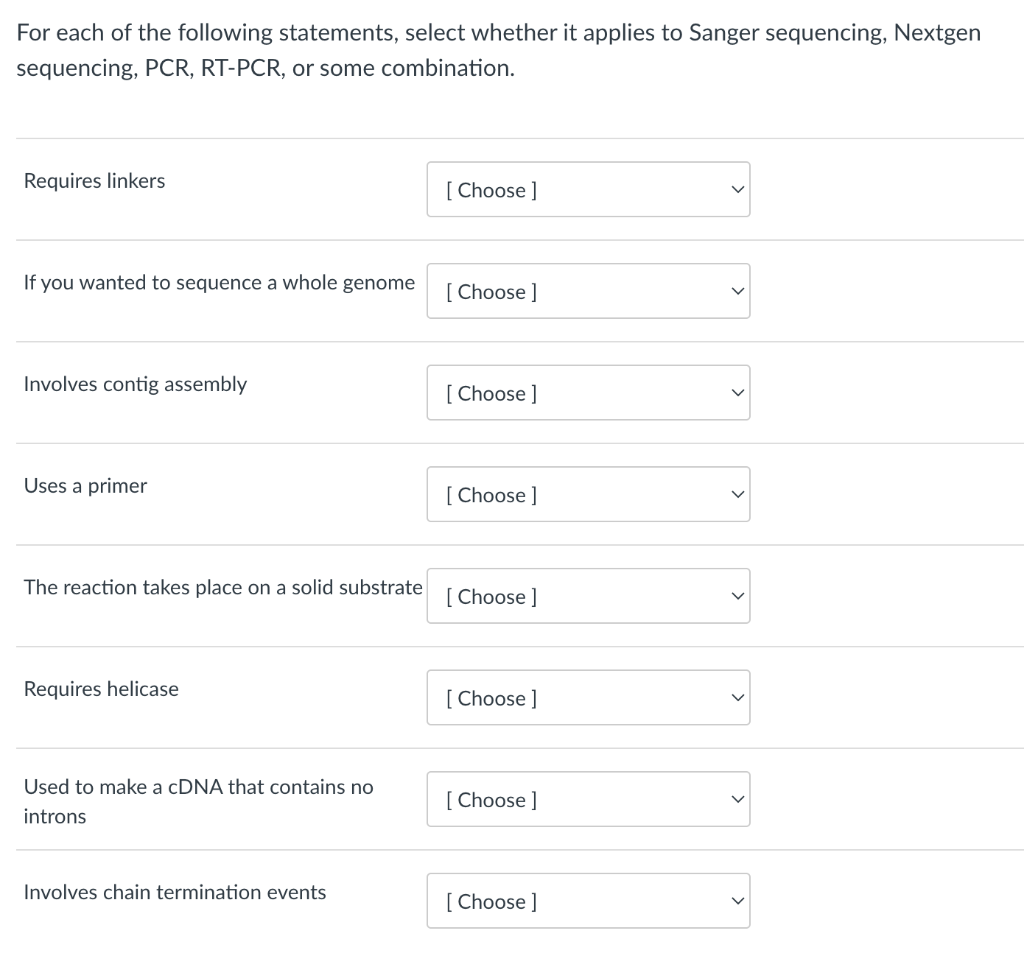
Task: Open the whole genome sequencing dropdown
Action: pos(587,292)
